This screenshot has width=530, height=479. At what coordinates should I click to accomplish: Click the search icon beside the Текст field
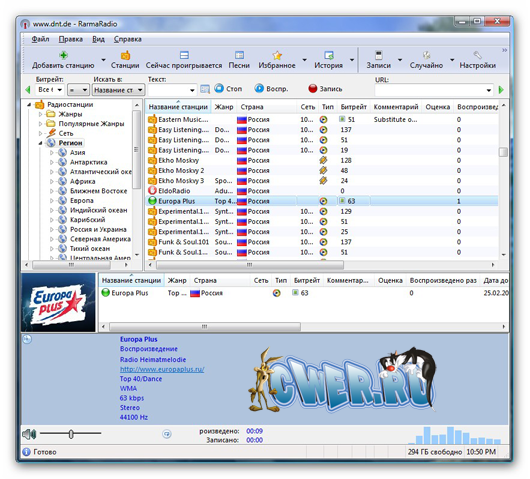point(205,89)
